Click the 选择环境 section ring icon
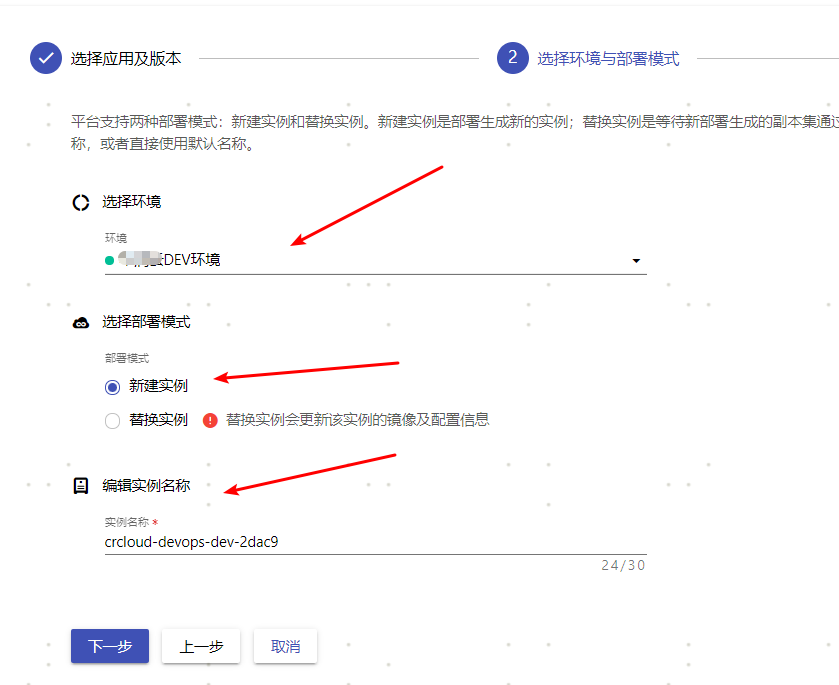The height and width of the screenshot is (685, 839). tap(81, 202)
